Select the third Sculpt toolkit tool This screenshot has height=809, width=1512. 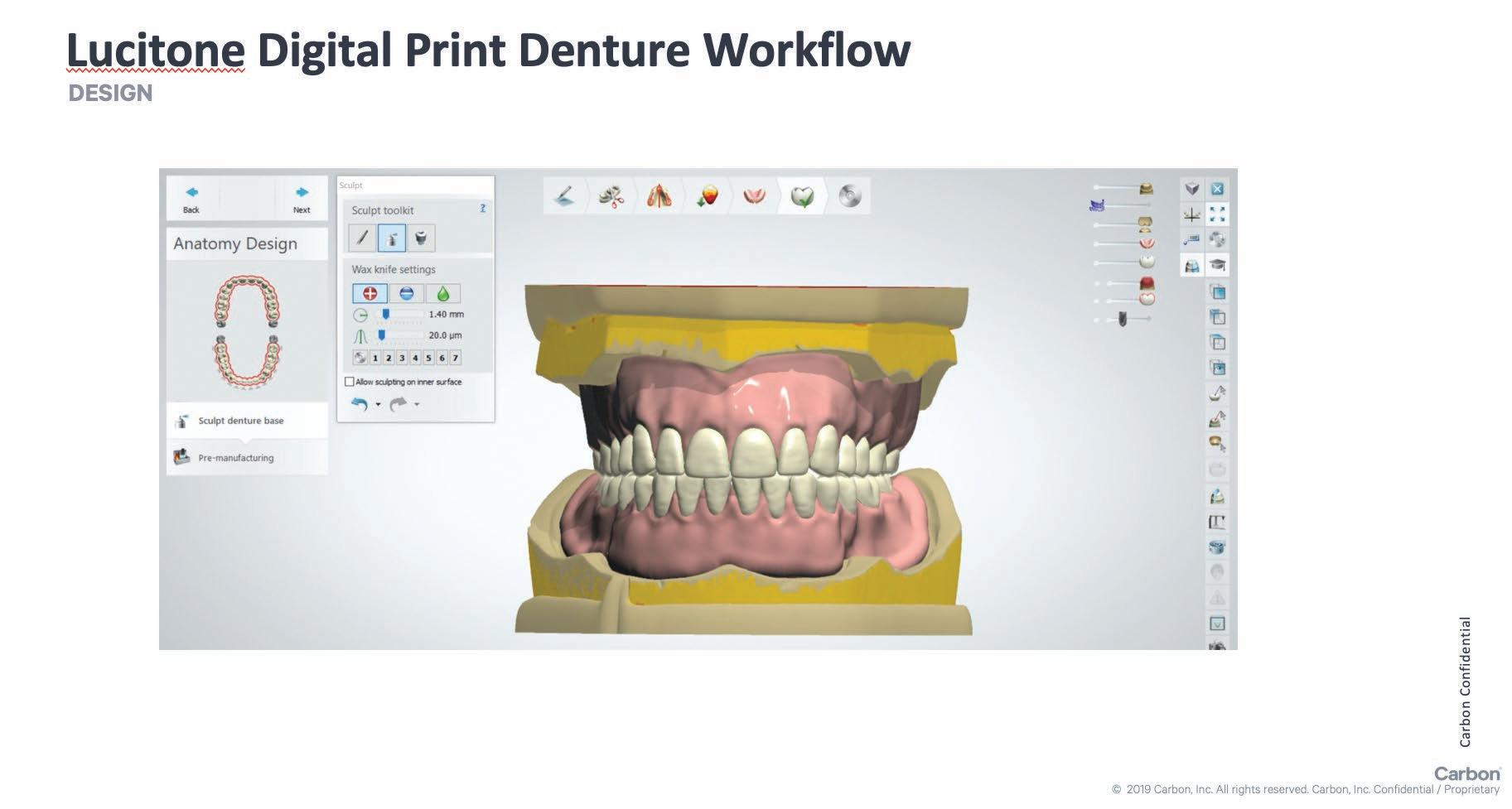pos(421,238)
